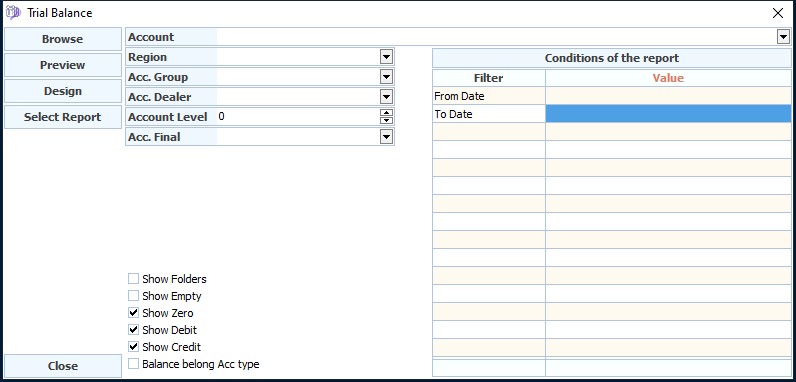
Task: Select the To Date filter row
Action: [x=489, y=114]
